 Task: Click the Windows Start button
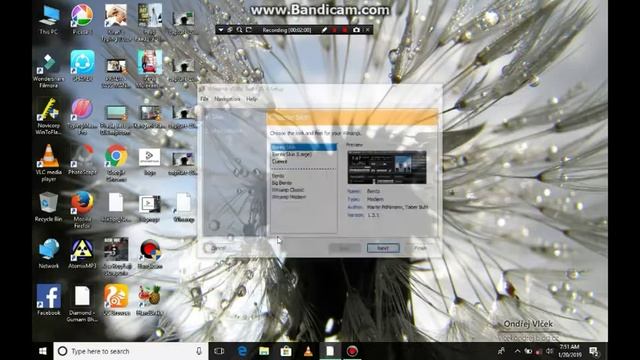coord(42,351)
